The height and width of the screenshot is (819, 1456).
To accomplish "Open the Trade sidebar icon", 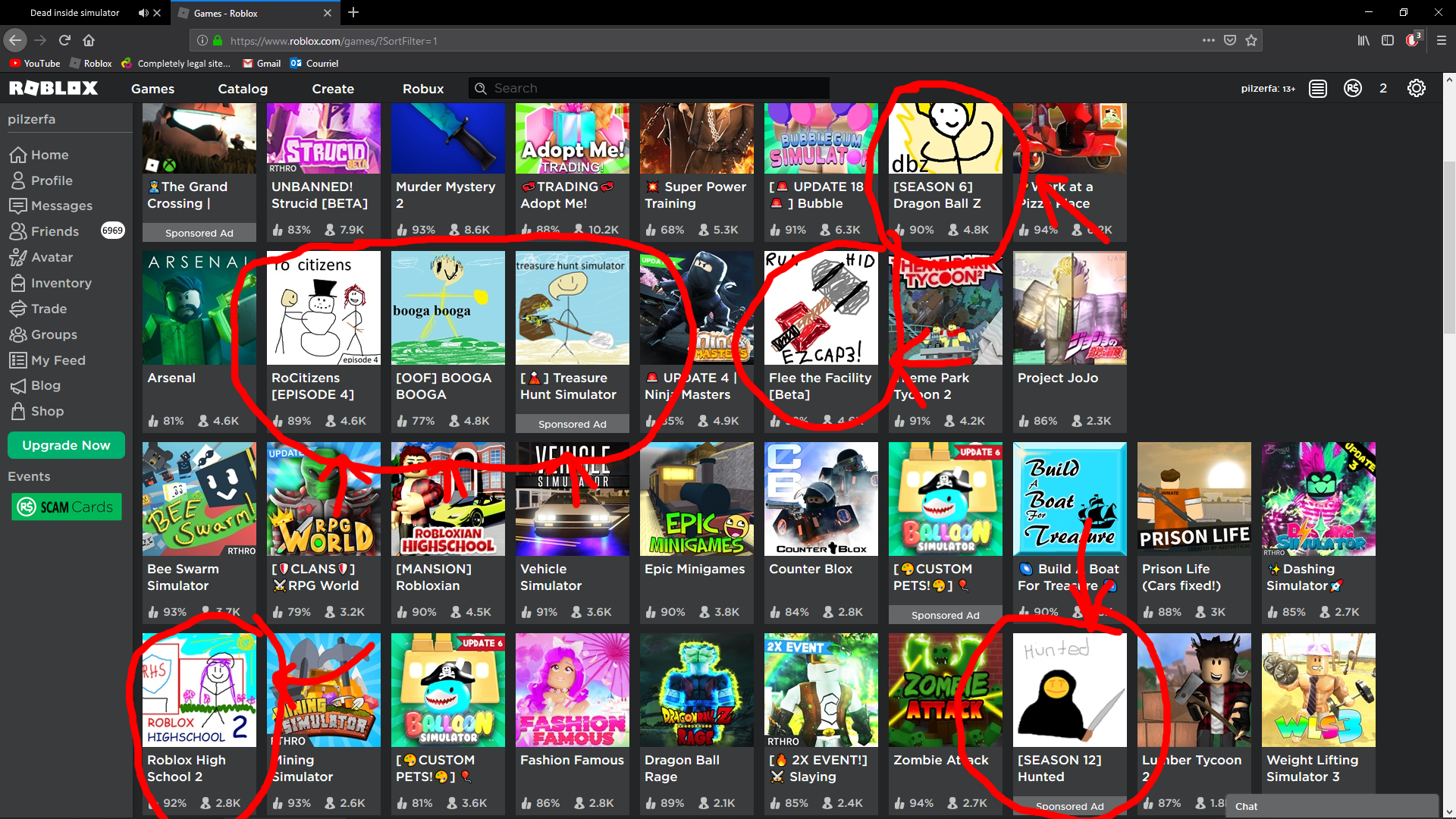I will tap(18, 309).
